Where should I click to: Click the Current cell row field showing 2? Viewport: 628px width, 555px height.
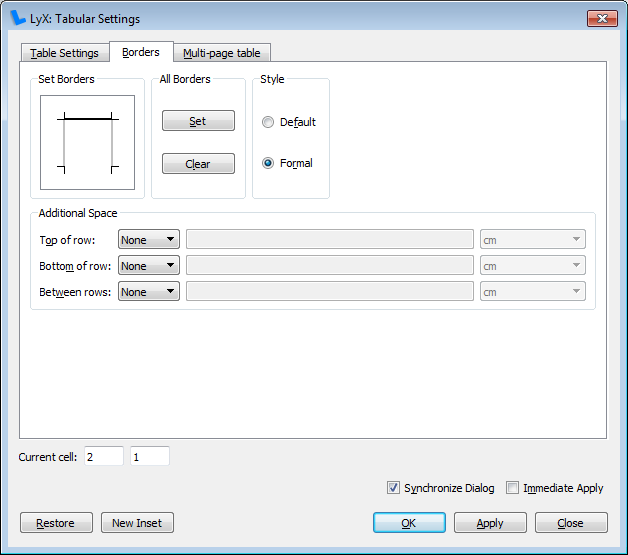click(x=104, y=456)
